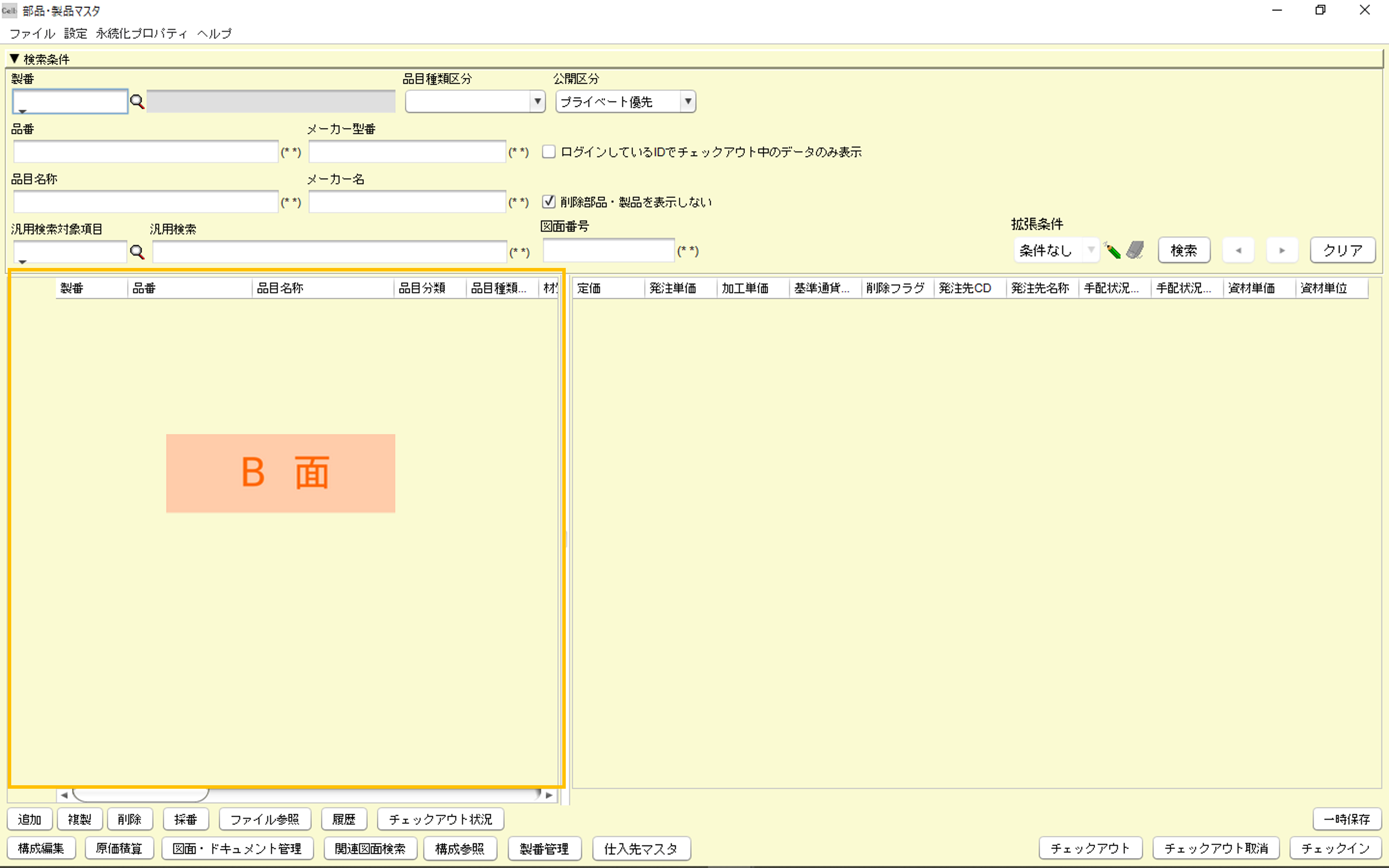Click the next page arrow button
Screen dimensions: 1389x868
pos(1282,250)
